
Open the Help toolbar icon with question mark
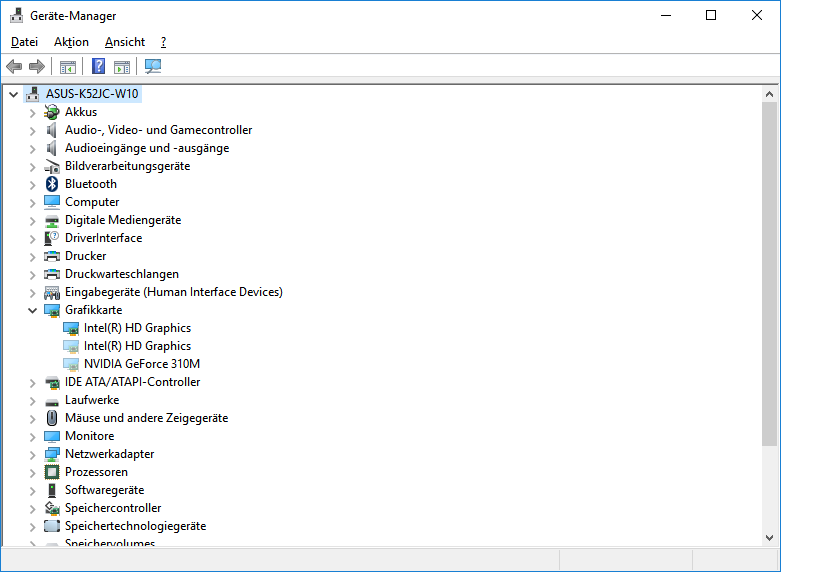point(98,66)
